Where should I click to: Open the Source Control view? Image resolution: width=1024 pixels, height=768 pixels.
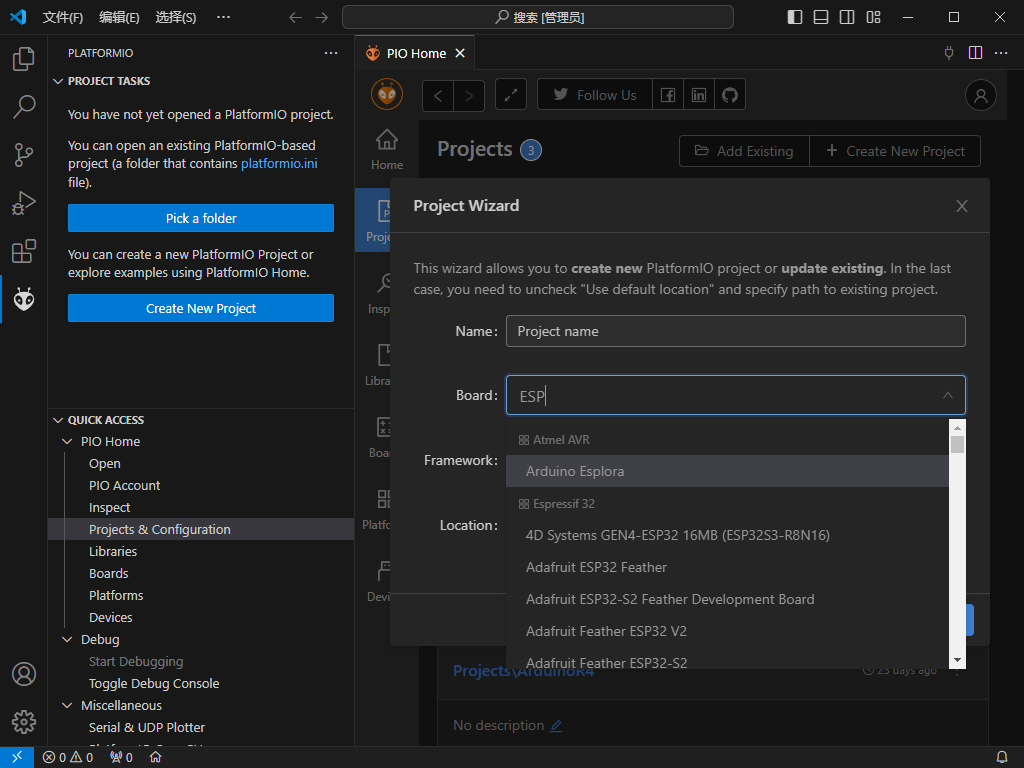coord(24,155)
